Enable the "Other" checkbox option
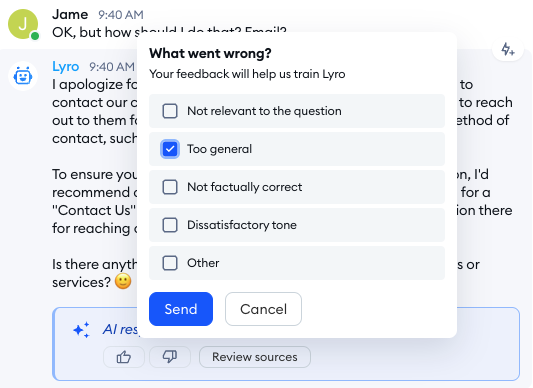 pos(170,263)
